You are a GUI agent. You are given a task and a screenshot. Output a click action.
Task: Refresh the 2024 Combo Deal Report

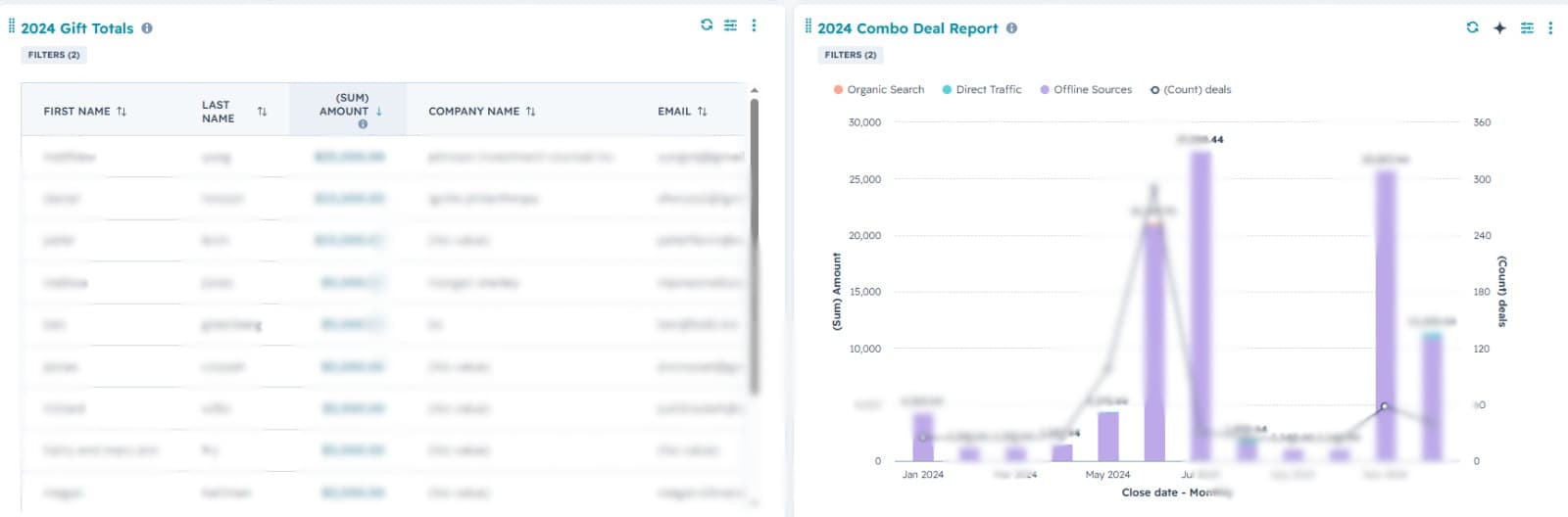(1472, 27)
